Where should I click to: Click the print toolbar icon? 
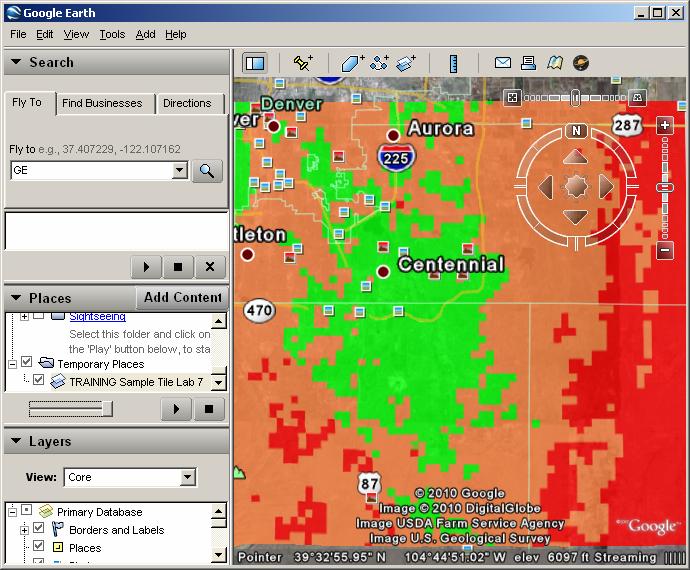[x=528, y=63]
